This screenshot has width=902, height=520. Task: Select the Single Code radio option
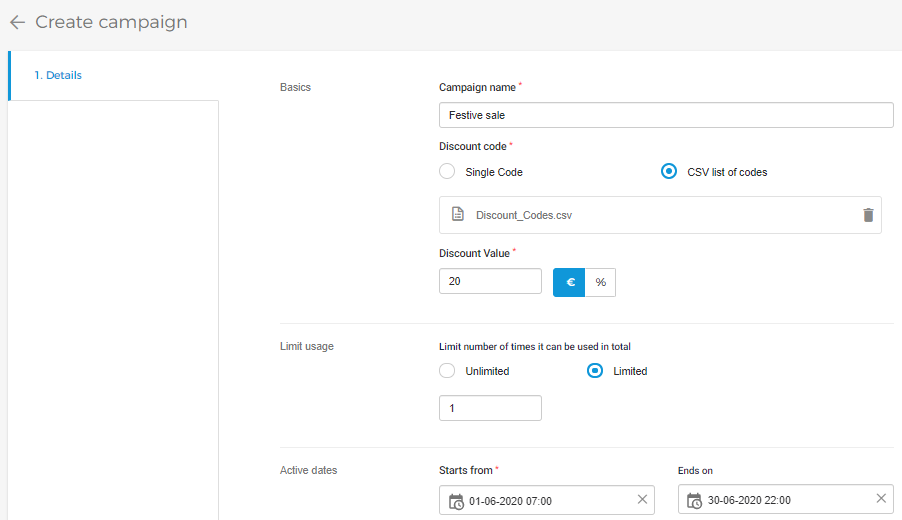448,172
